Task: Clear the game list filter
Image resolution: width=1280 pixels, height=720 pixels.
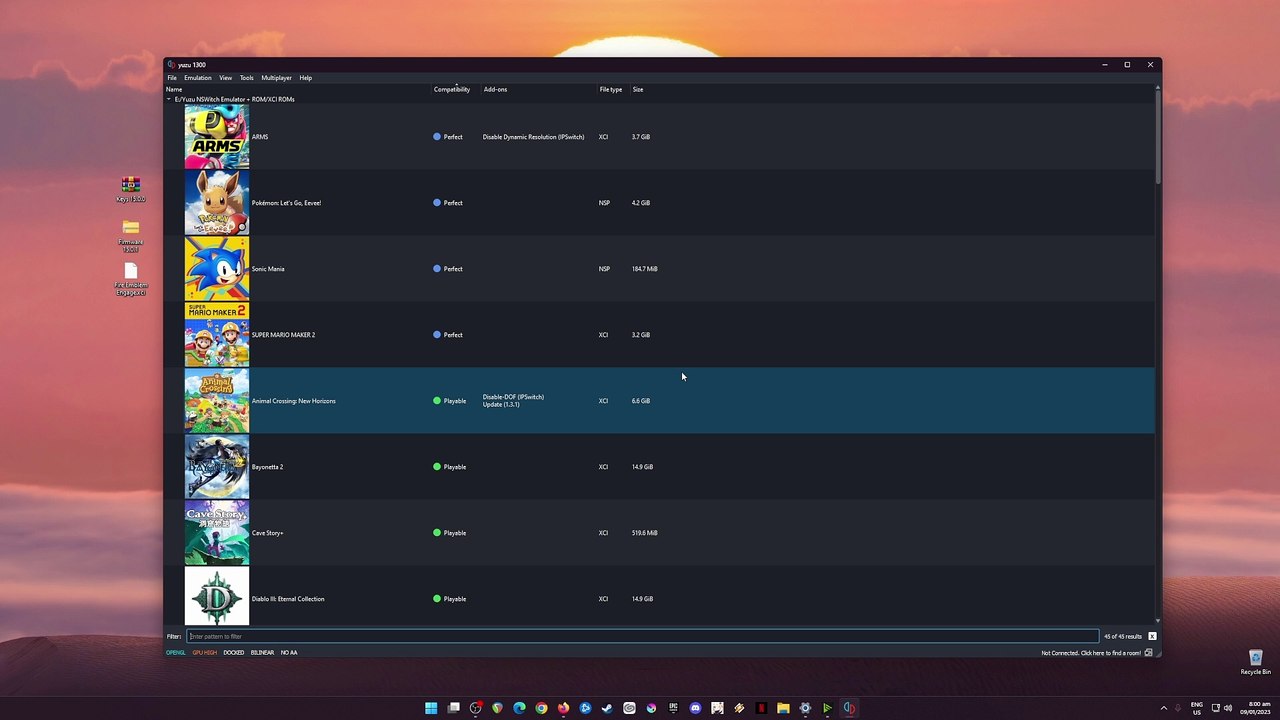Action: tap(1152, 636)
